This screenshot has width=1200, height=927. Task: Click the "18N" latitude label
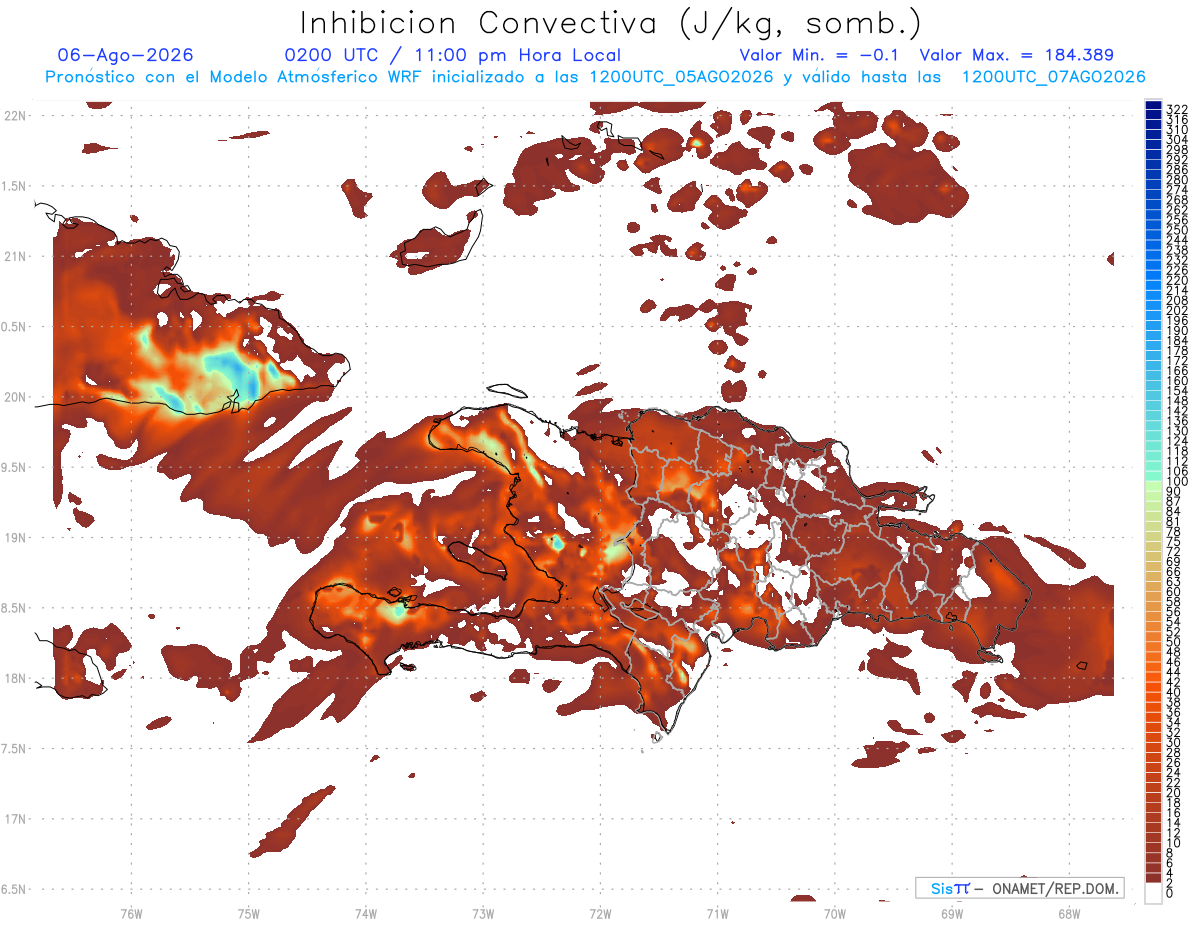(14, 679)
